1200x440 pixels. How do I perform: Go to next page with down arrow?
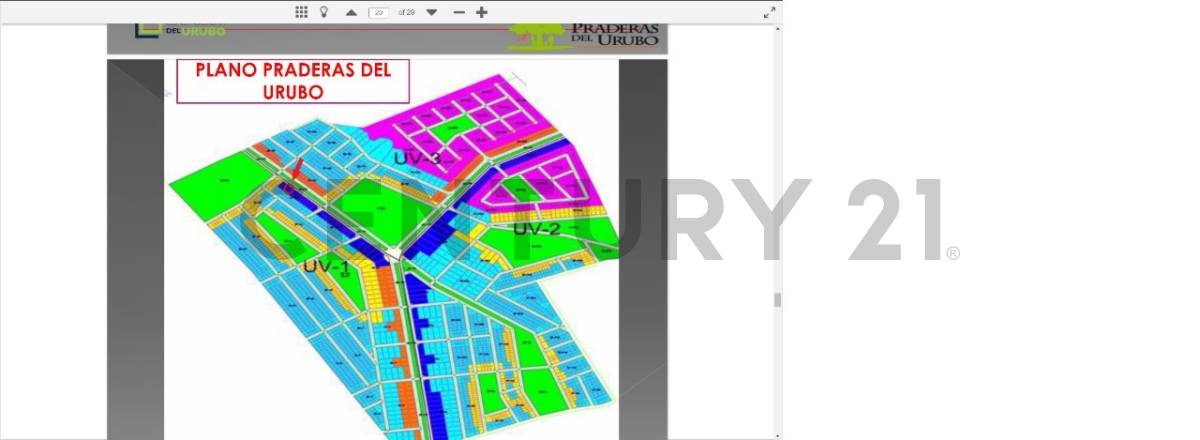[431, 12]
